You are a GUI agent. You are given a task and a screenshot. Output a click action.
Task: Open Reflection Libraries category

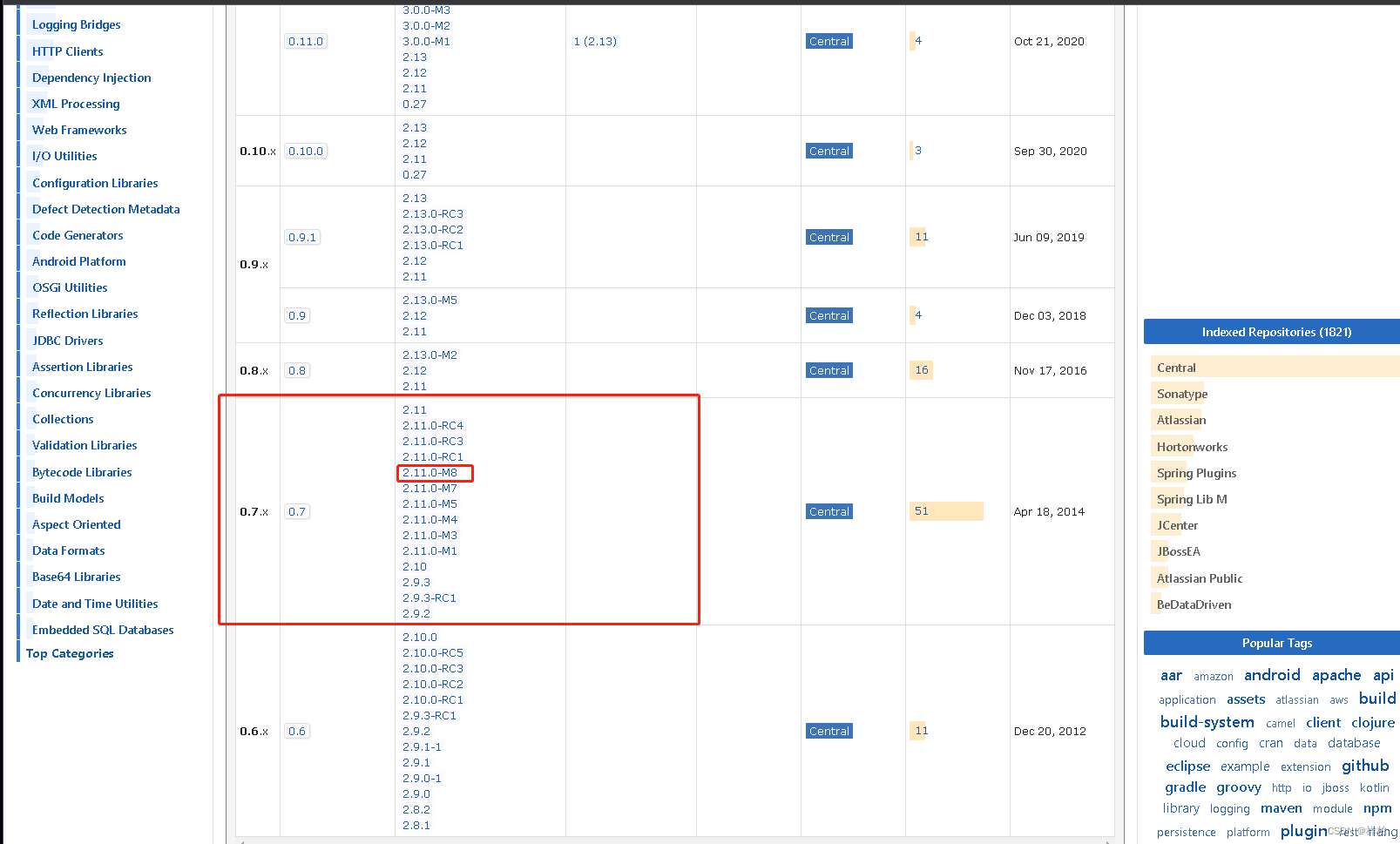(85, 314)
